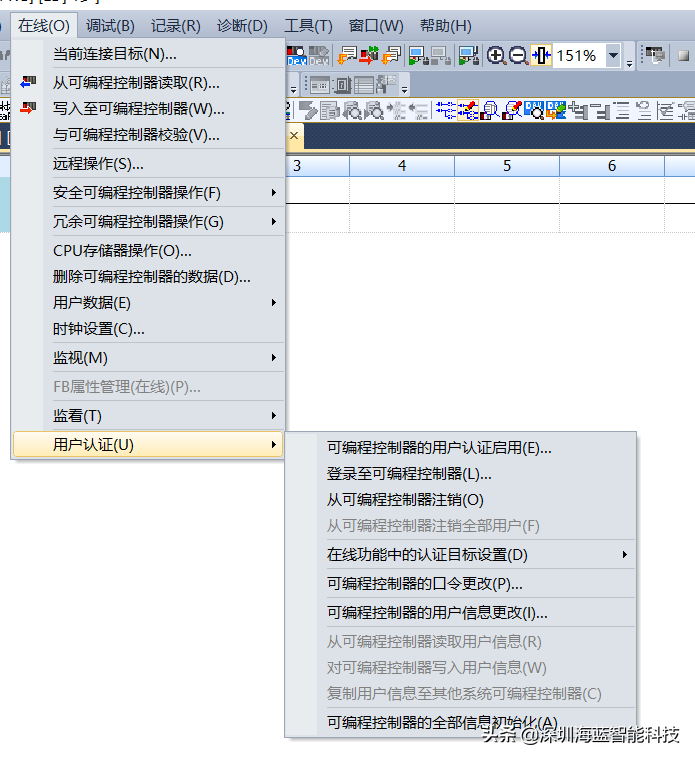This screenshot has height=759, width=695.
Task: Select 可编程控制器的用户信息更改(I)...
Action: 460,612
